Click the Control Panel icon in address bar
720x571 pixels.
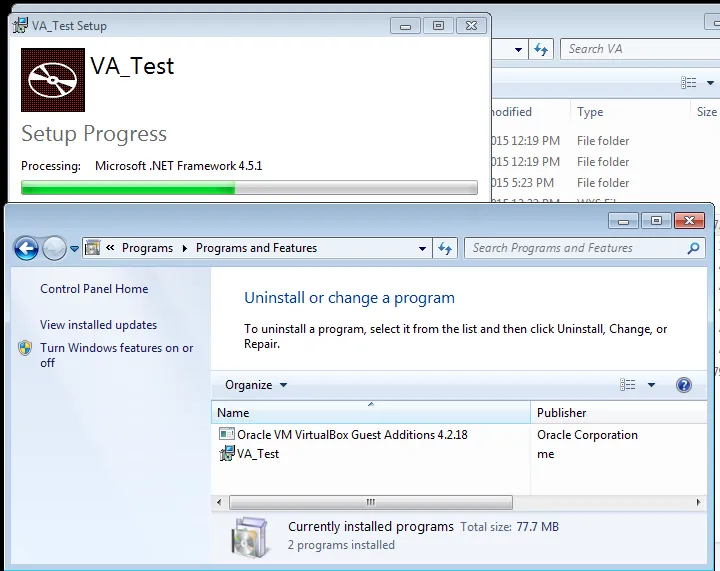pos(92,248)
